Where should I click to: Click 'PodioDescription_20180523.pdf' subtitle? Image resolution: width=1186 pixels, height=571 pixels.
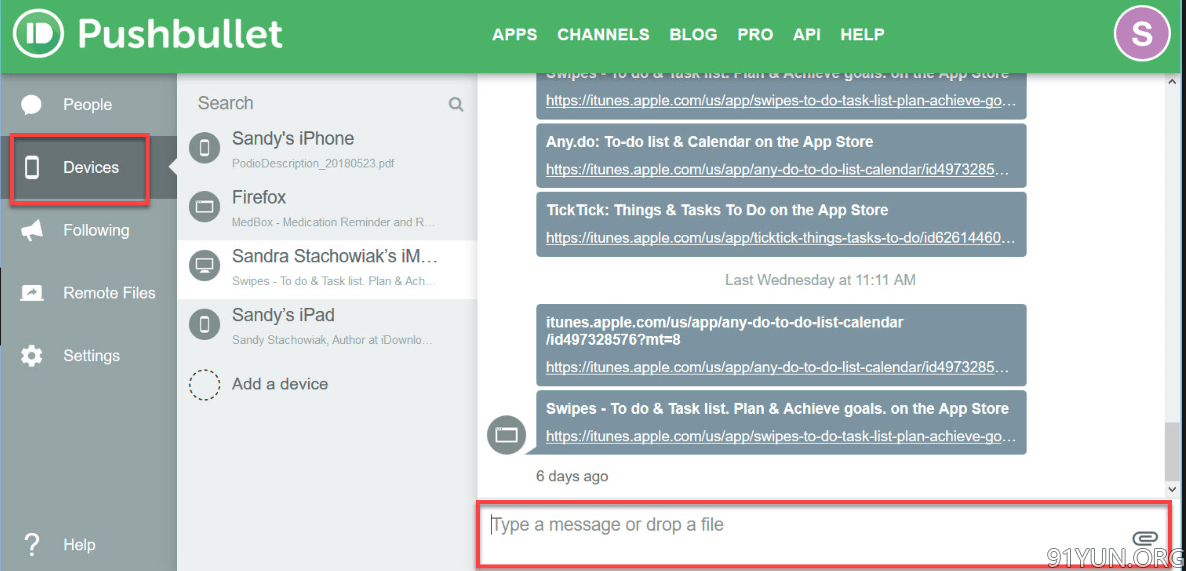pyautogui.click(x=313, y=163)
